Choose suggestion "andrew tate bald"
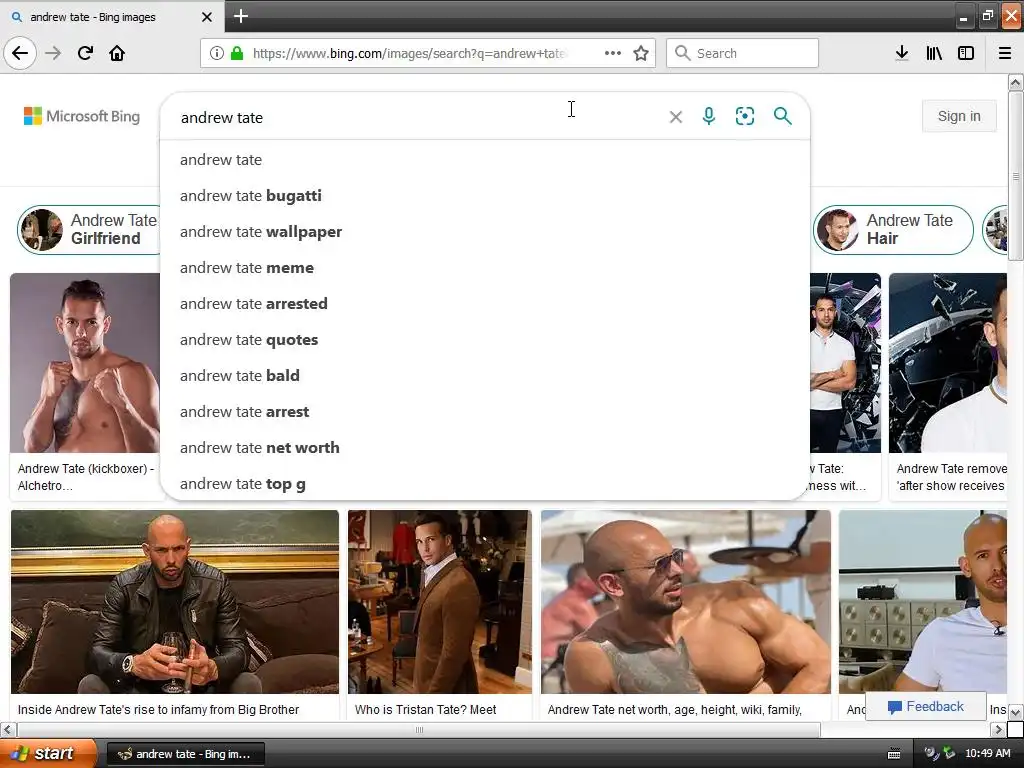The image size is (1024, 768). (x=485, y=376)
